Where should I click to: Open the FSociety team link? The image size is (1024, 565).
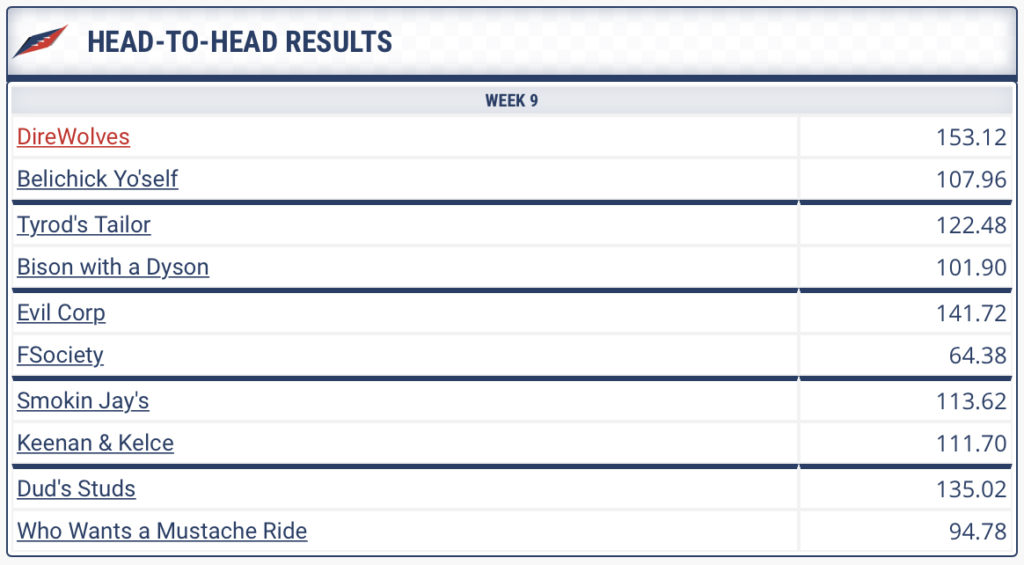[60, 355]
